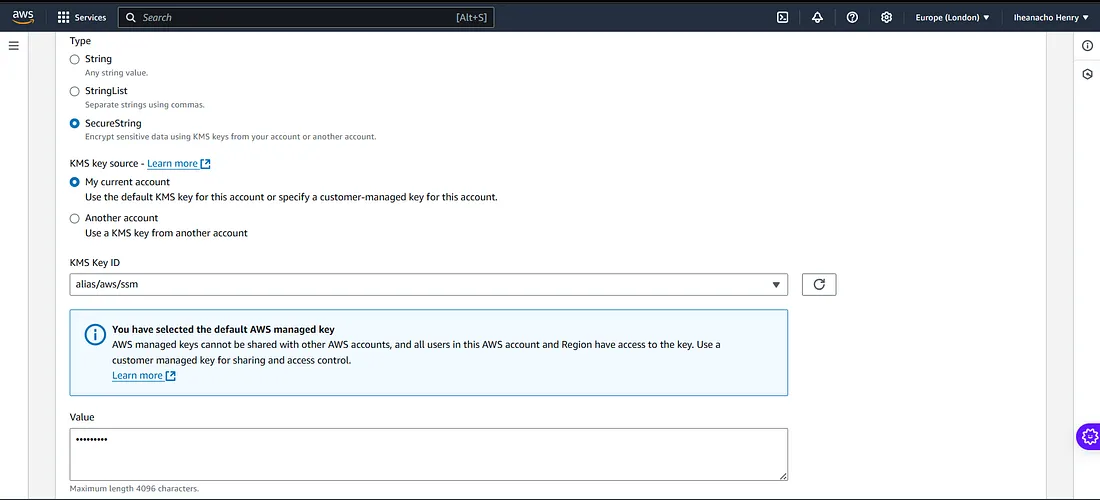Click into the Value text area

pyautogui.click(x=429, y=454)
